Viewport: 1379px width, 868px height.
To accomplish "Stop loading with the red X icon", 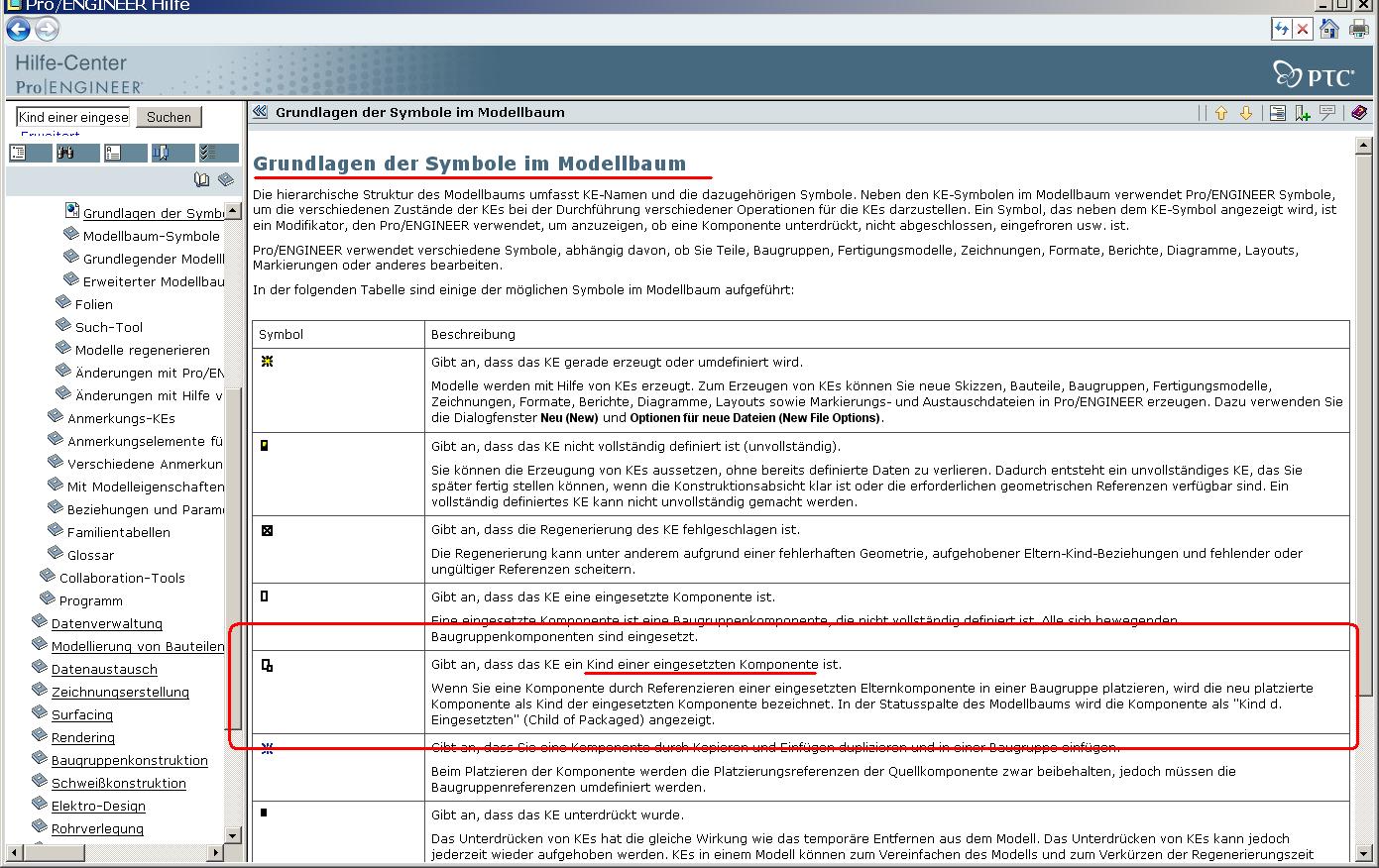I will tap(1303, 30).
